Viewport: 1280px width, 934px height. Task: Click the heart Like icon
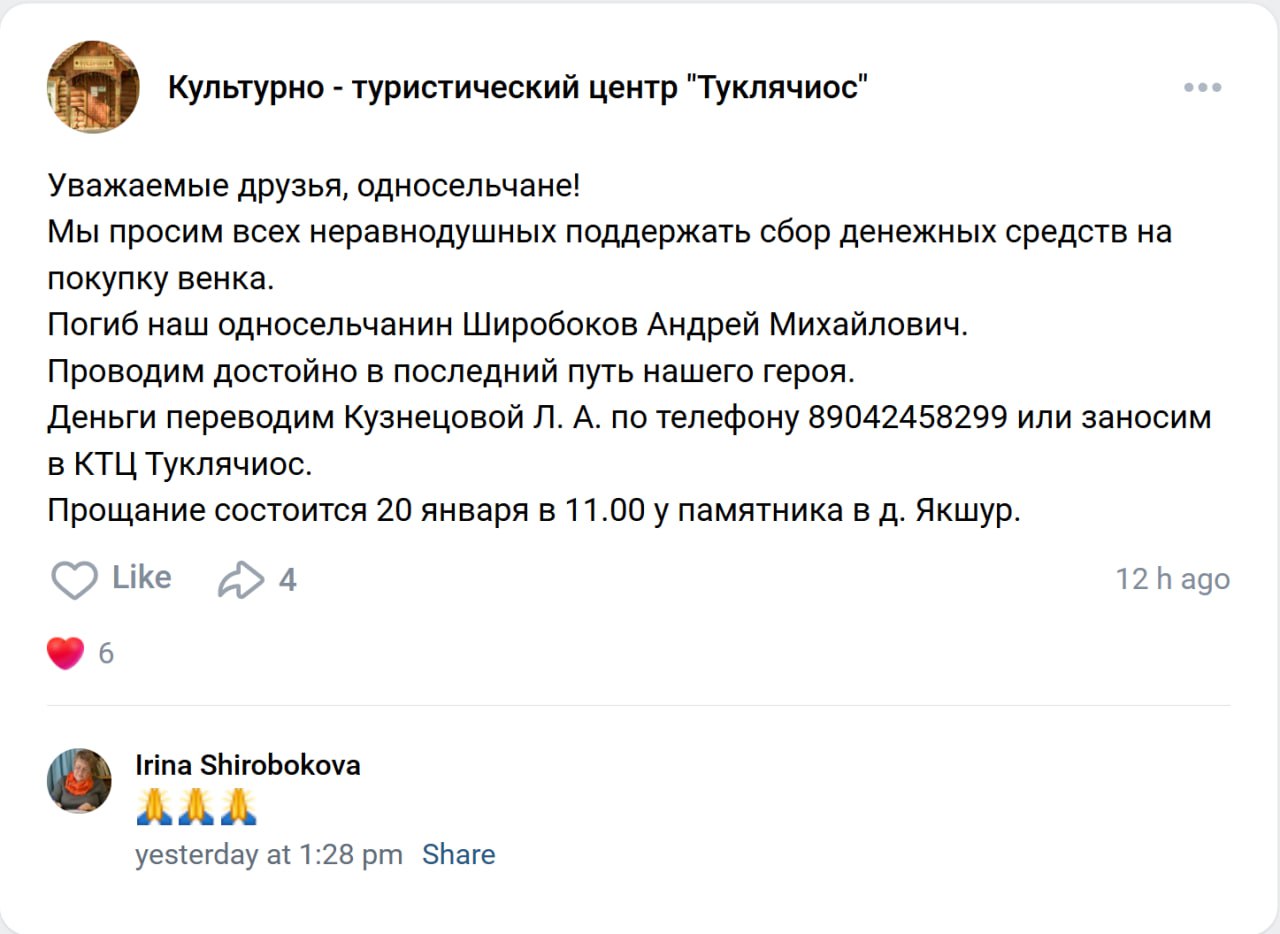click(x=75, y=579)
